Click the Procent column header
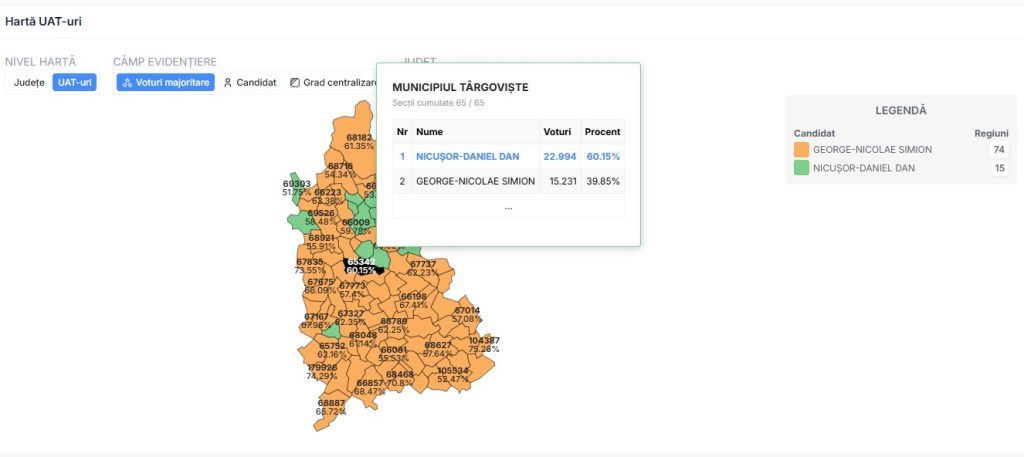 603,132
